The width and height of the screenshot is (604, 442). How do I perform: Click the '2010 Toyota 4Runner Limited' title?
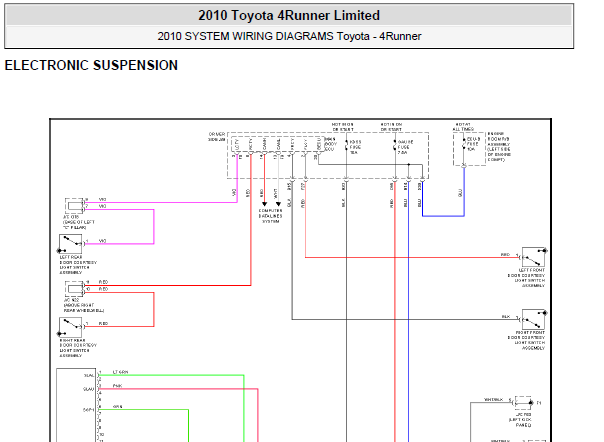(289, 16)
